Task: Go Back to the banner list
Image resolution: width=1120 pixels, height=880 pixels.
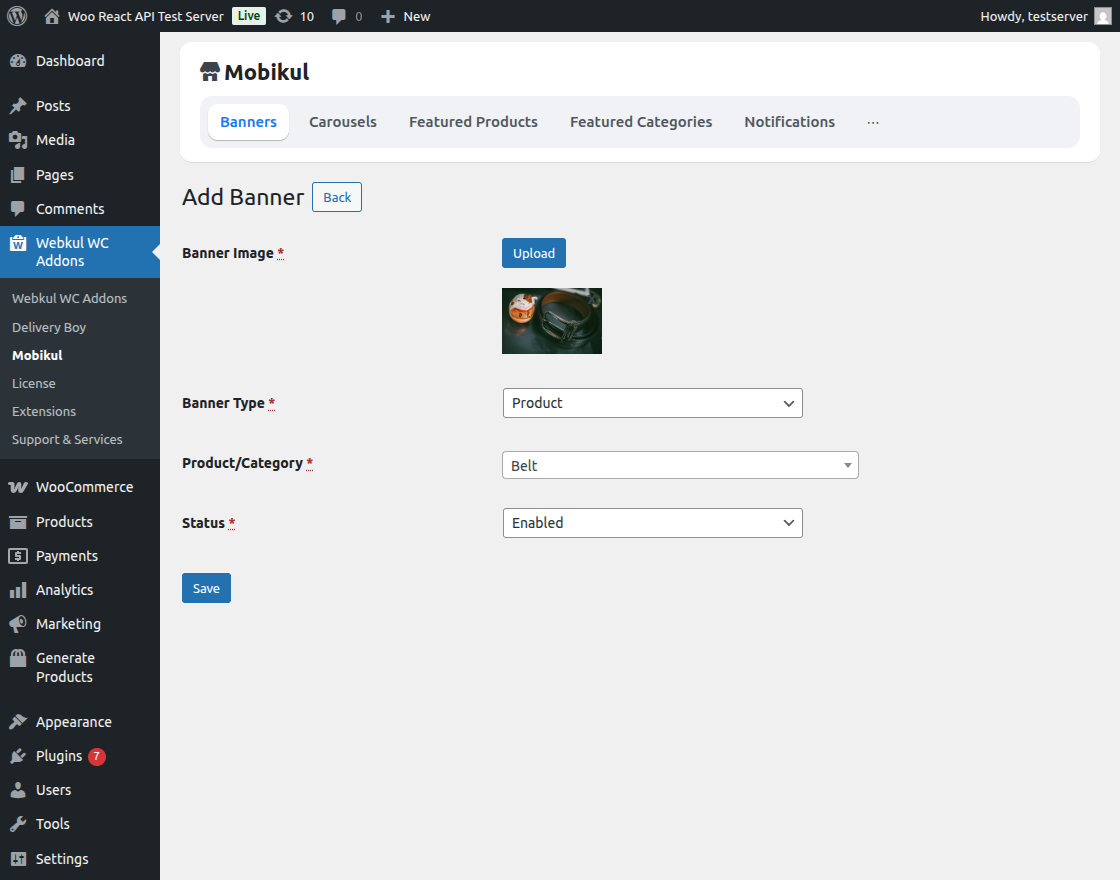Action: pyautogui.click(x=336, y=197)
